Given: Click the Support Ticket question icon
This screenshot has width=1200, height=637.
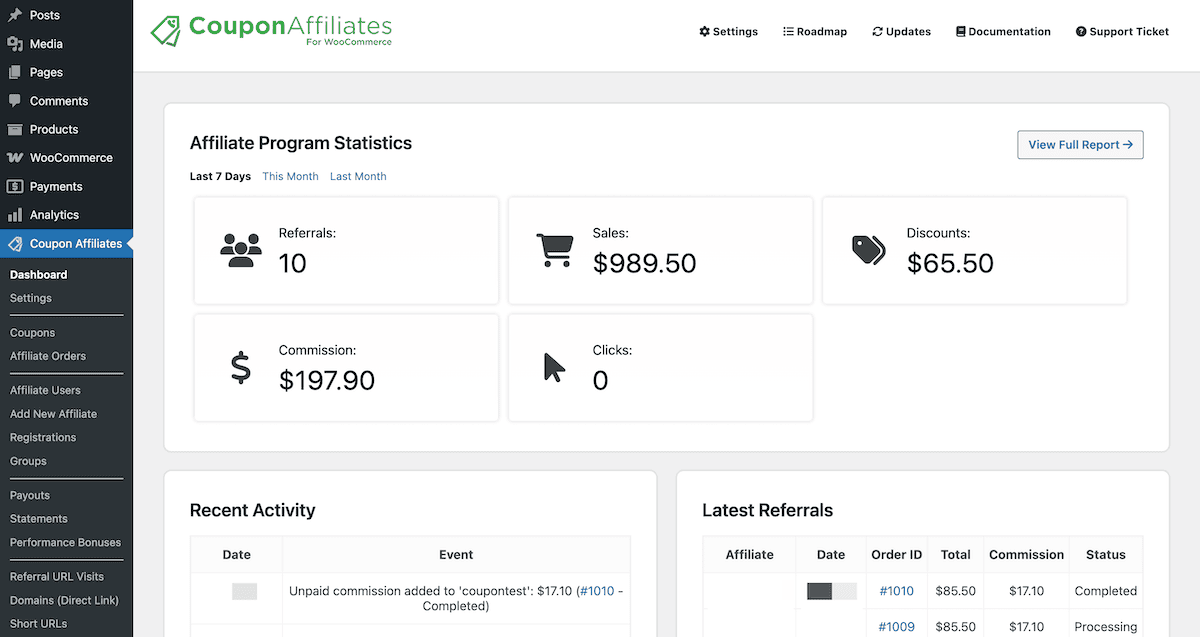Looking at the screenshot, I should pos(1081,31).
